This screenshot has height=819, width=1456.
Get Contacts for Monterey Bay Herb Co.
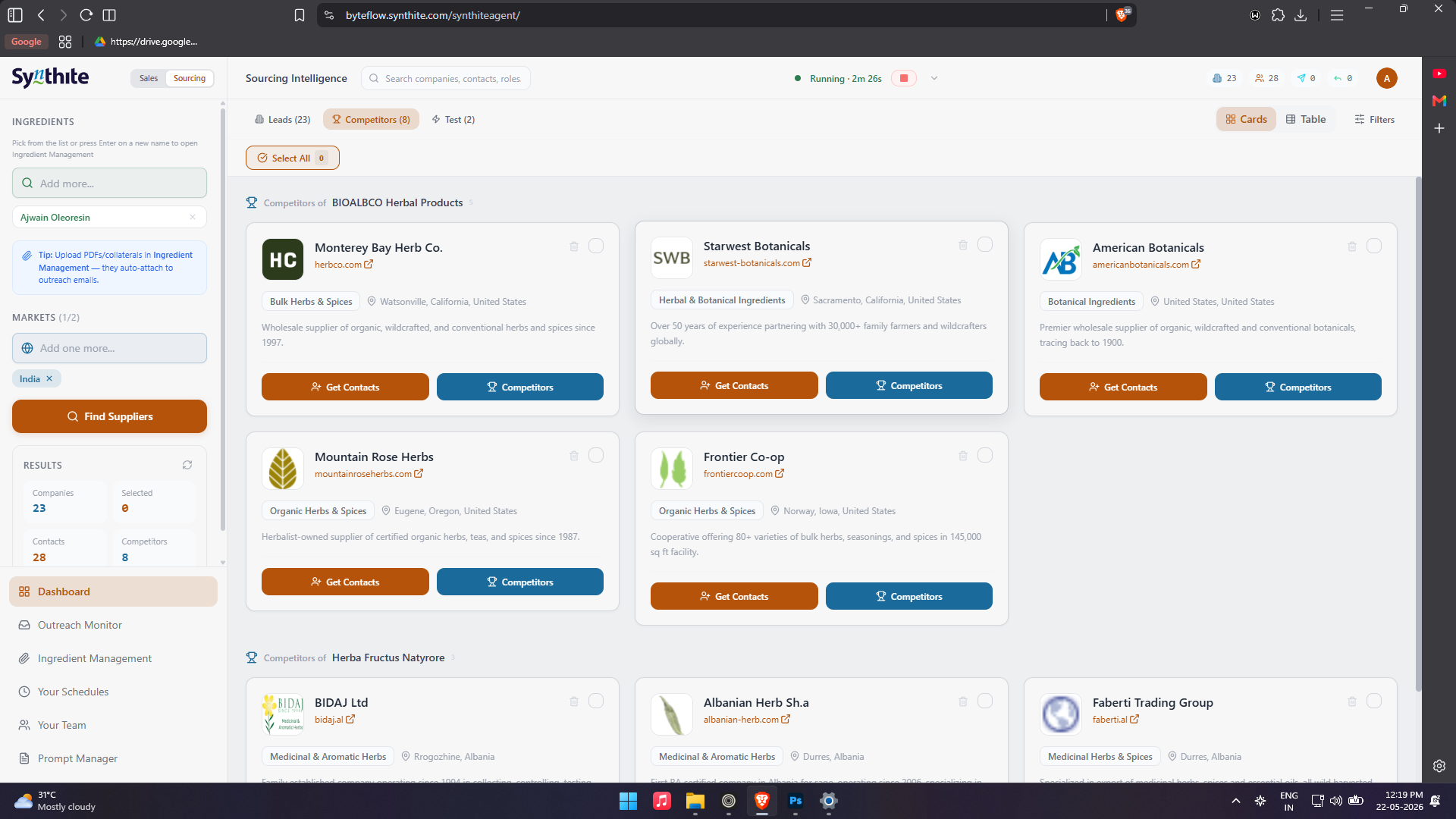345,387
